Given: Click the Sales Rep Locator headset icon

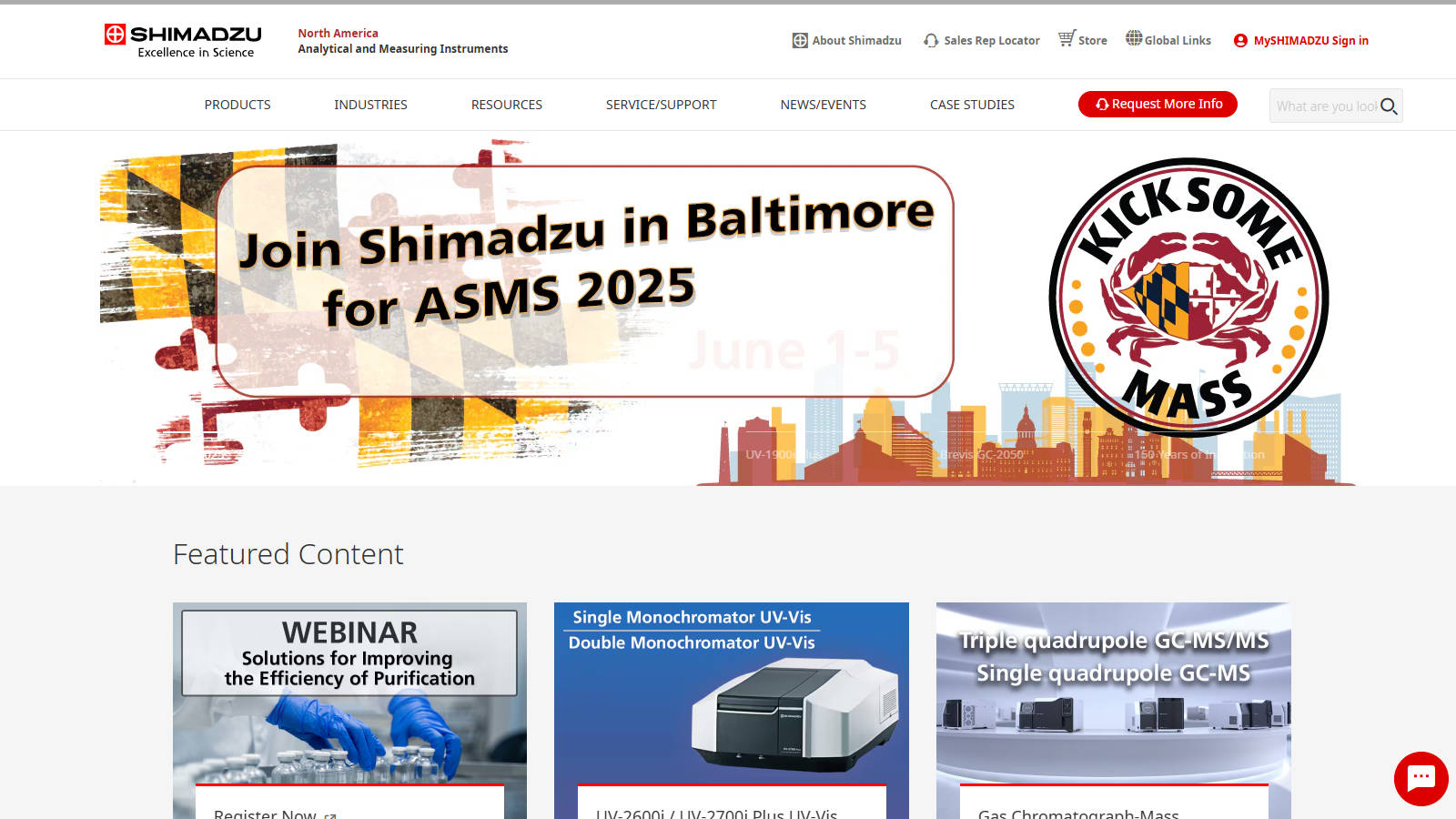Looking at the screenshot, I should pyautogui.click(x=931, y=41).
